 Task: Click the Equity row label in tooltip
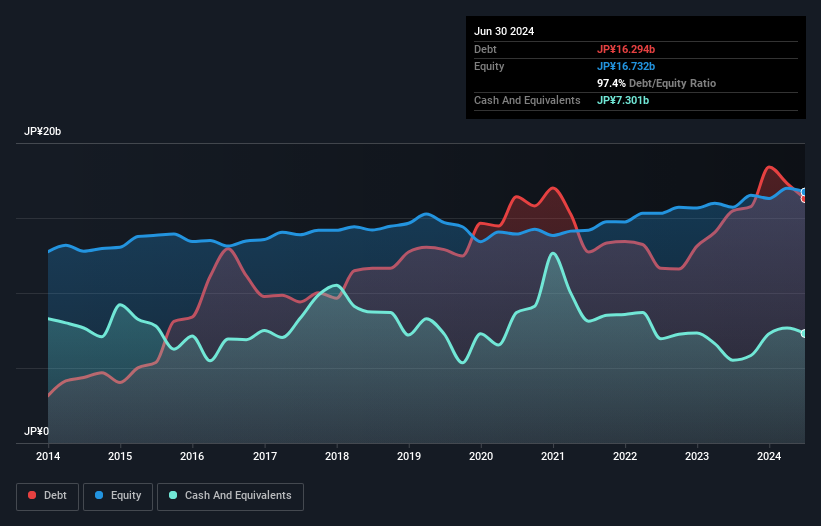[x=489, y=66]
